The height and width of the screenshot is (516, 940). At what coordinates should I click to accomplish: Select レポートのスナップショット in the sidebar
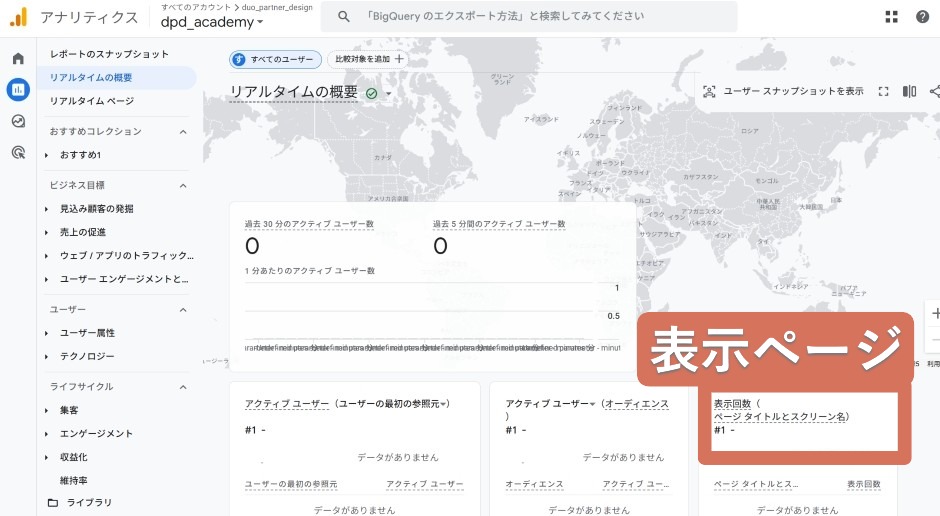(109, 54)
